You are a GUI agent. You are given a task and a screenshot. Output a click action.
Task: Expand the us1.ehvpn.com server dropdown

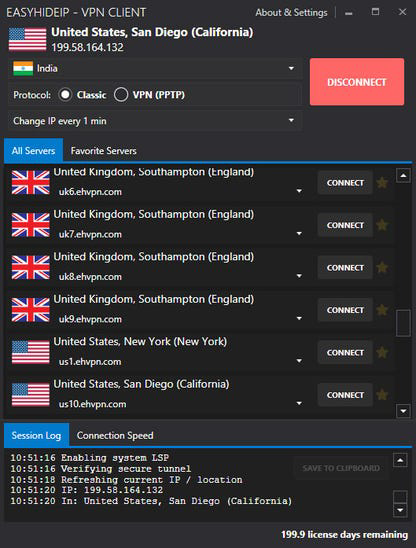click(299, 361)
